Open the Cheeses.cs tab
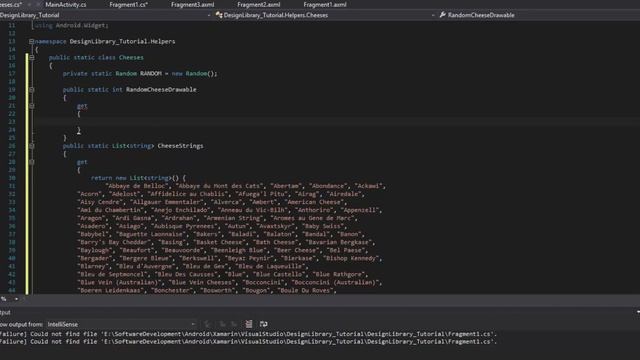The image size is (640, 360). 11,4
